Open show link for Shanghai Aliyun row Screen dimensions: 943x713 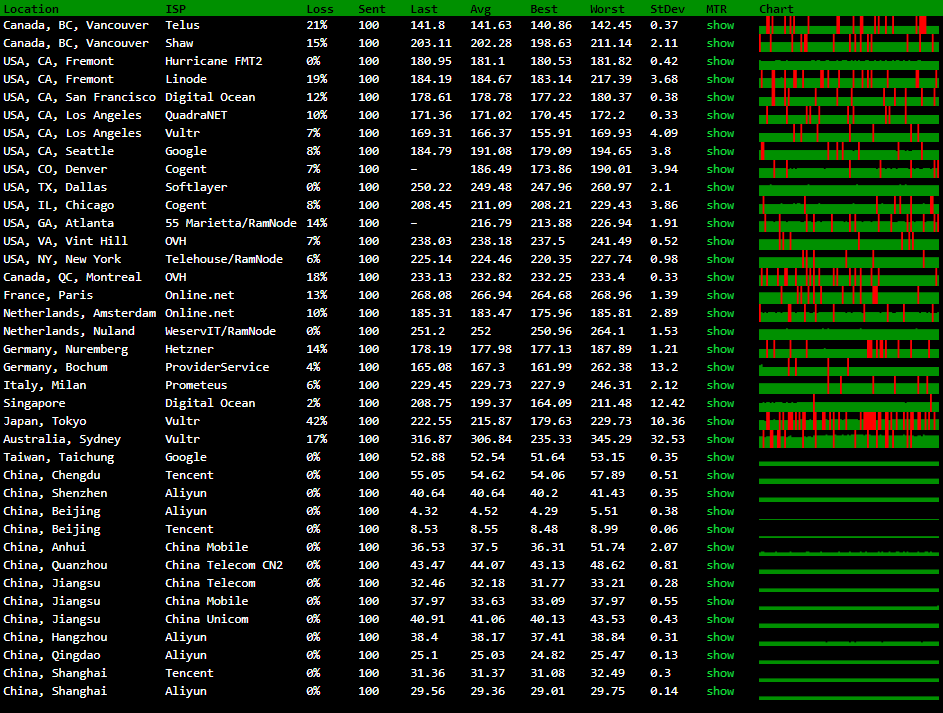719,691
